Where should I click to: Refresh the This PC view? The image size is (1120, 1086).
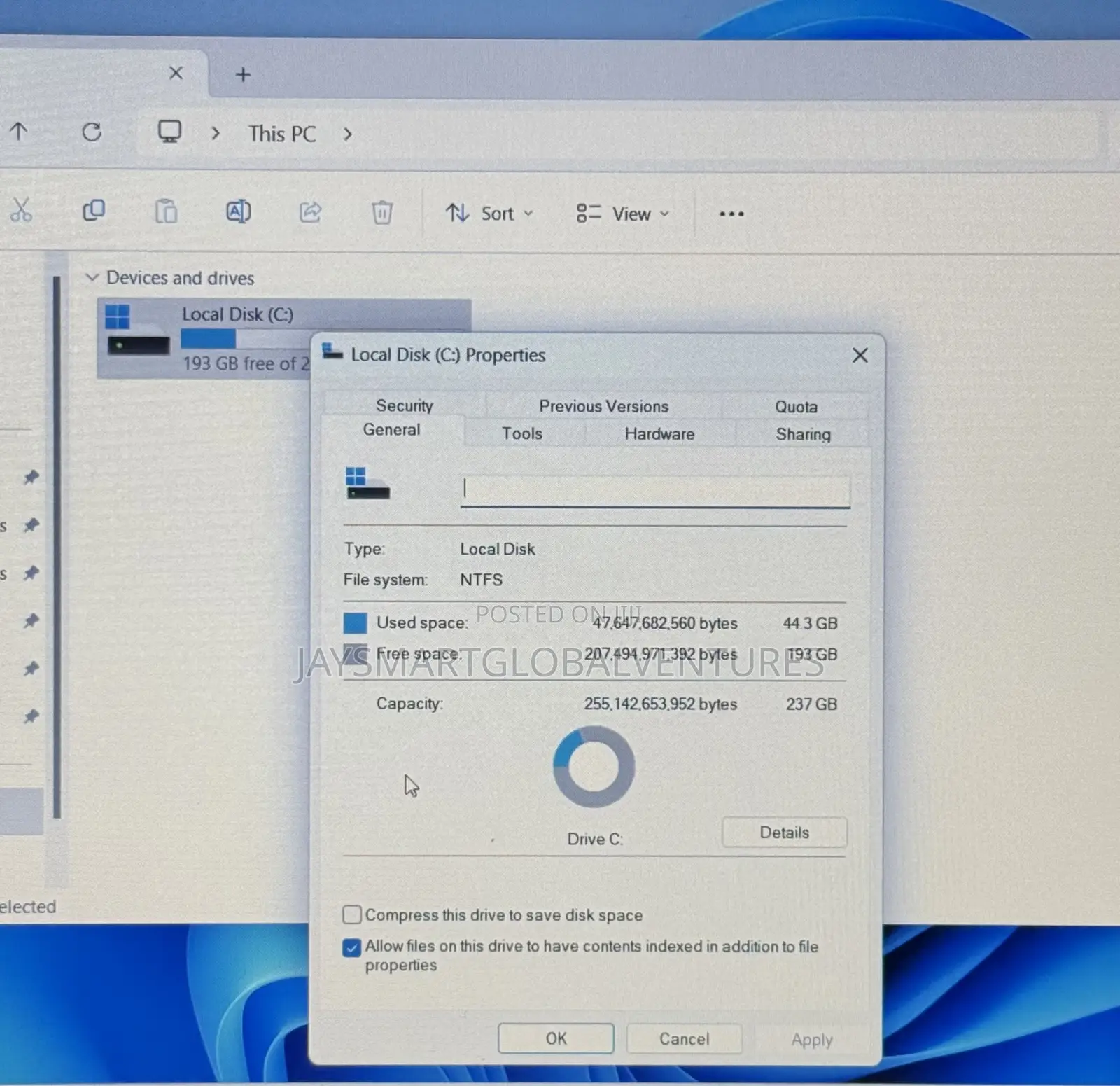pos(92,132)
